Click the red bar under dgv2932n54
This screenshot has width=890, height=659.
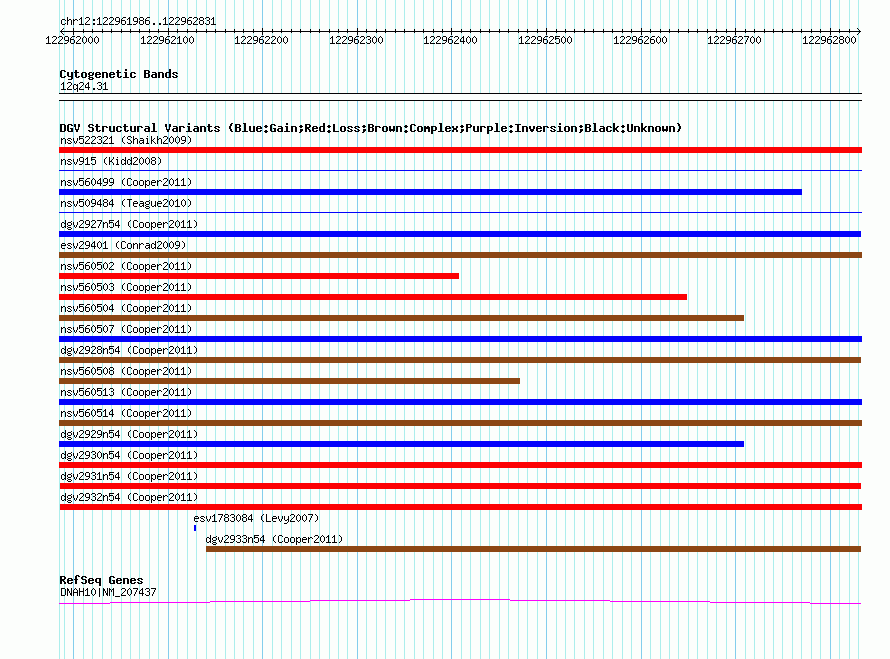tap(460, 507)
